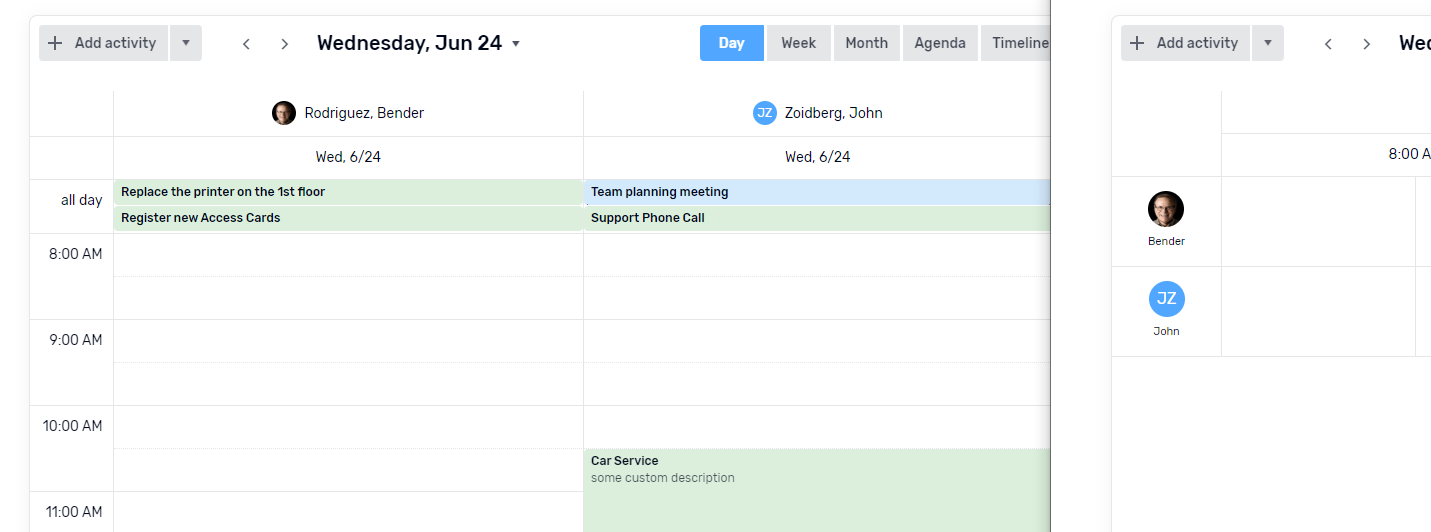Go to next period in right calendar
Screen dimensions: 1431x532
point(1367,44)
